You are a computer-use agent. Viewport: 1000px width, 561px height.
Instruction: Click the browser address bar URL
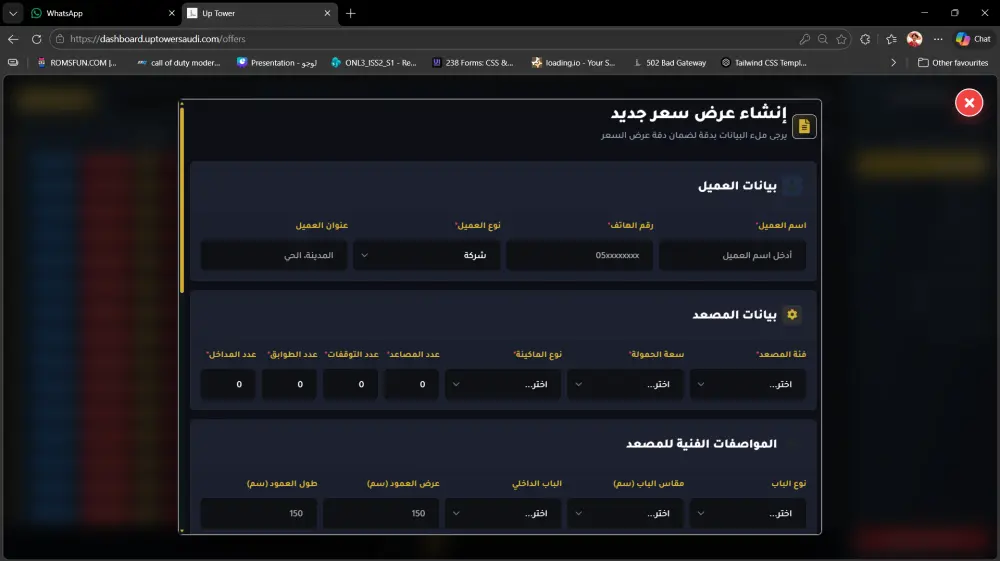click(x=158, y=39)
